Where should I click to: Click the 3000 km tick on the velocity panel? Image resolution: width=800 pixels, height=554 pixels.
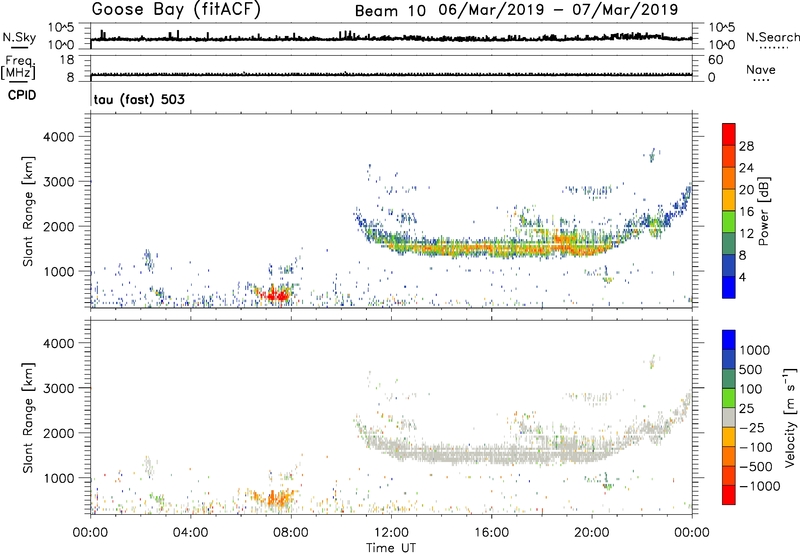pyautogui.click(x=58, y=388)
